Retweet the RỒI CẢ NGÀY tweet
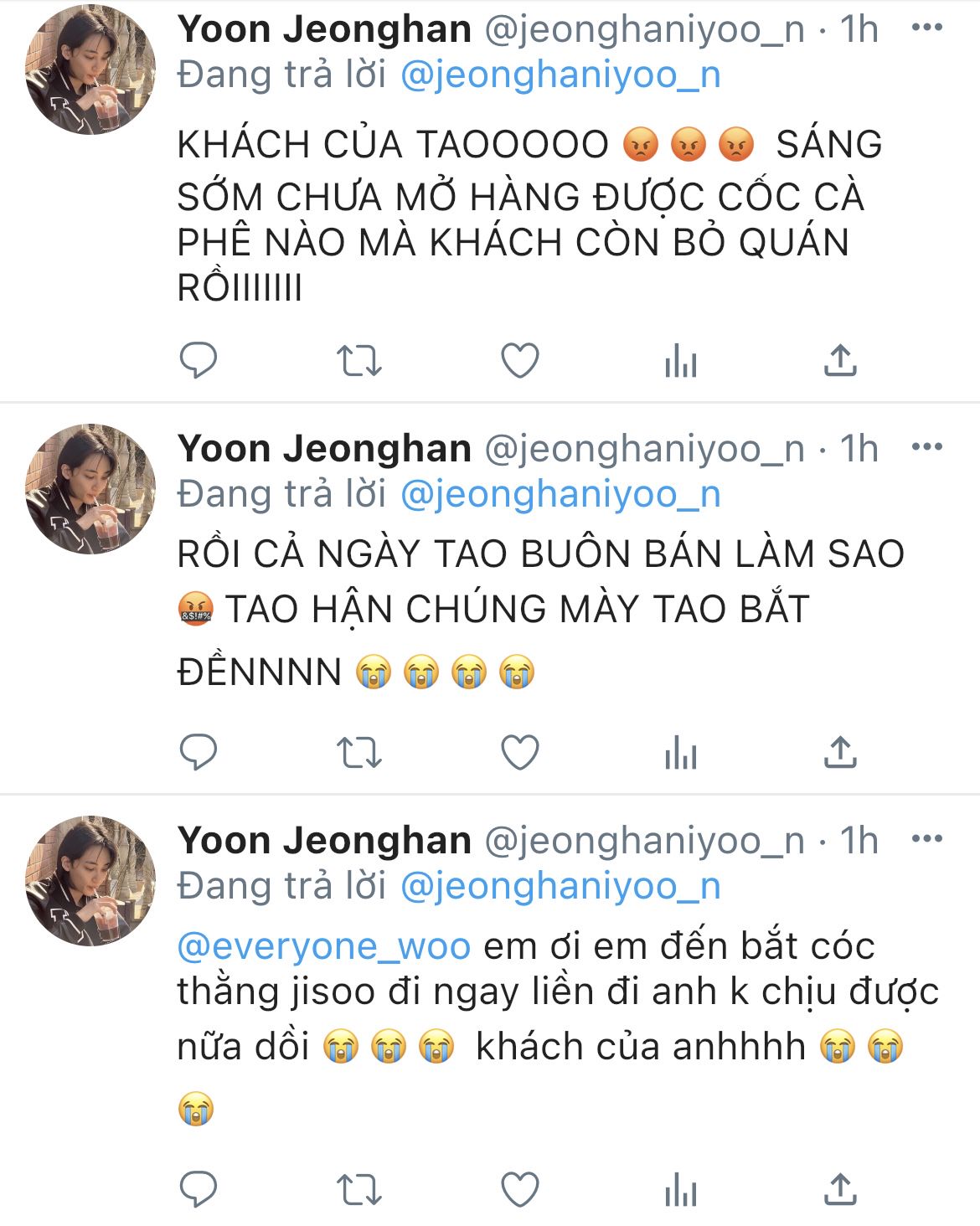Image resolution: width=980 pixels, height=1226 pixels. tap(359, 753)
